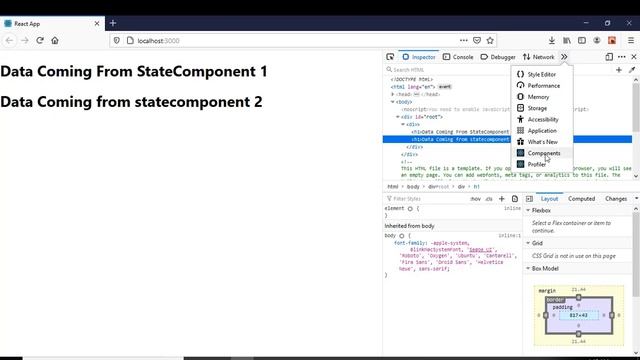Select Performance from the tools menu

tap(542, 86)
